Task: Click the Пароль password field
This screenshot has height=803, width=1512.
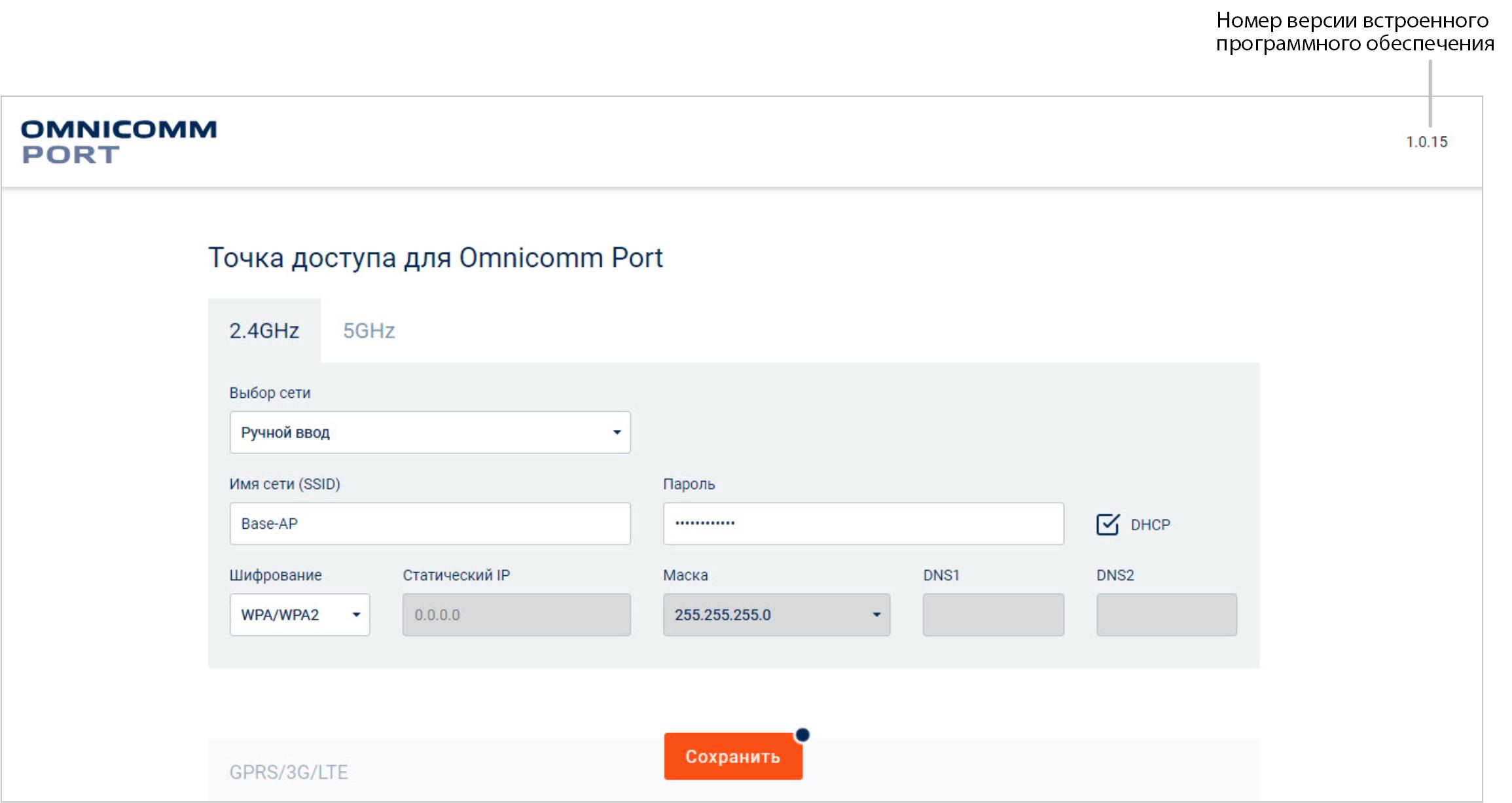Action: pyautogui.click(x=863, y=524)
